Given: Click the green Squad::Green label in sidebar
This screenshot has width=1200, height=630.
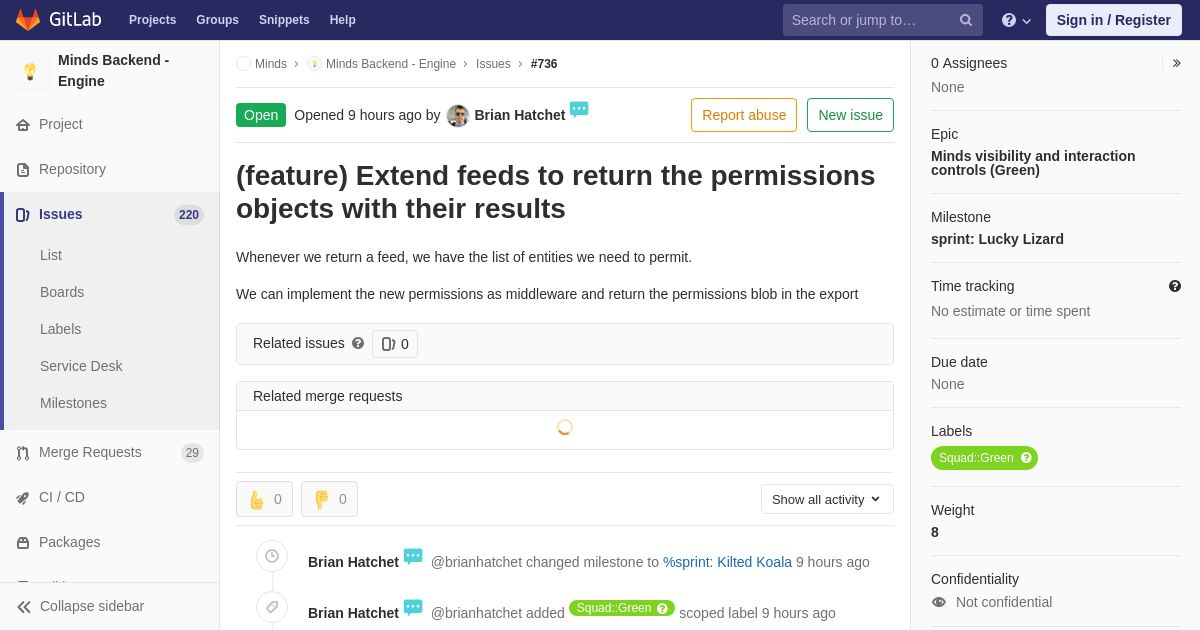Looking at the screenshot, I should tap(976, 458).
